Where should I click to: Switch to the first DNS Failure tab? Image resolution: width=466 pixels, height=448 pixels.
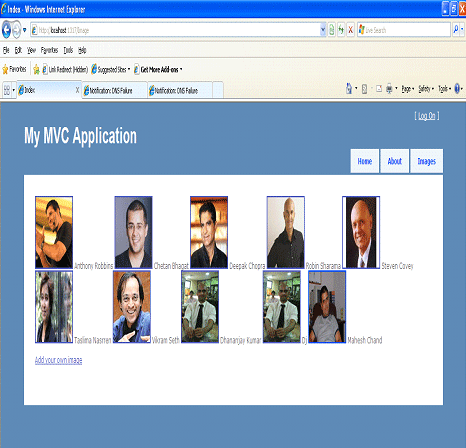114,90
